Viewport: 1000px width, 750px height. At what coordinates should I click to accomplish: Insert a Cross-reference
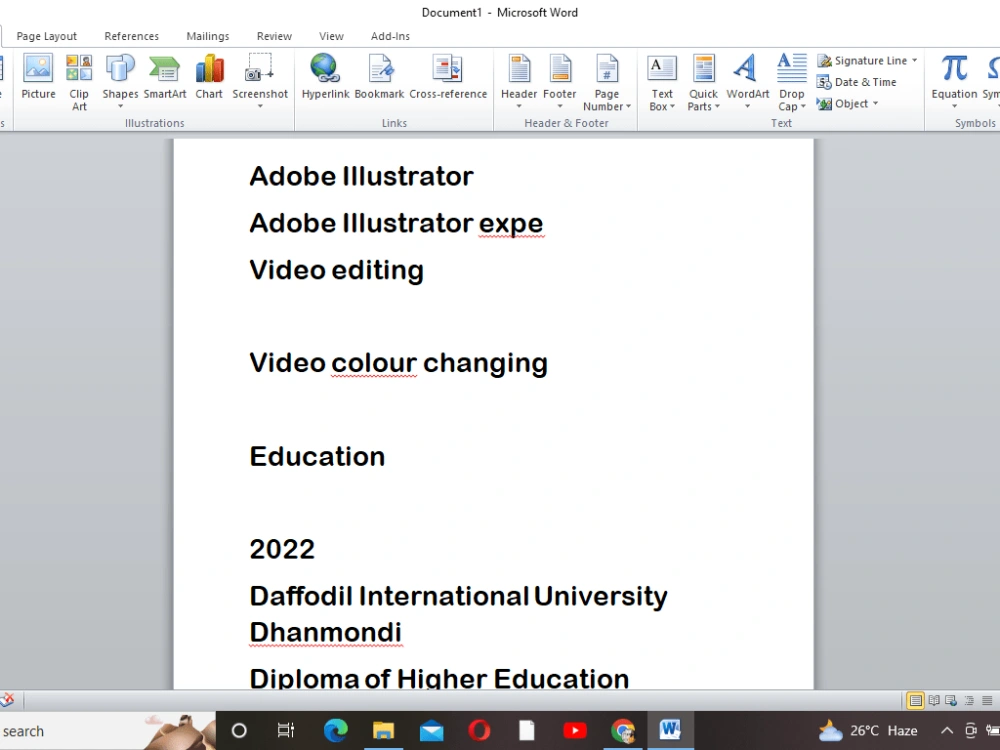(x=448, y=77)
